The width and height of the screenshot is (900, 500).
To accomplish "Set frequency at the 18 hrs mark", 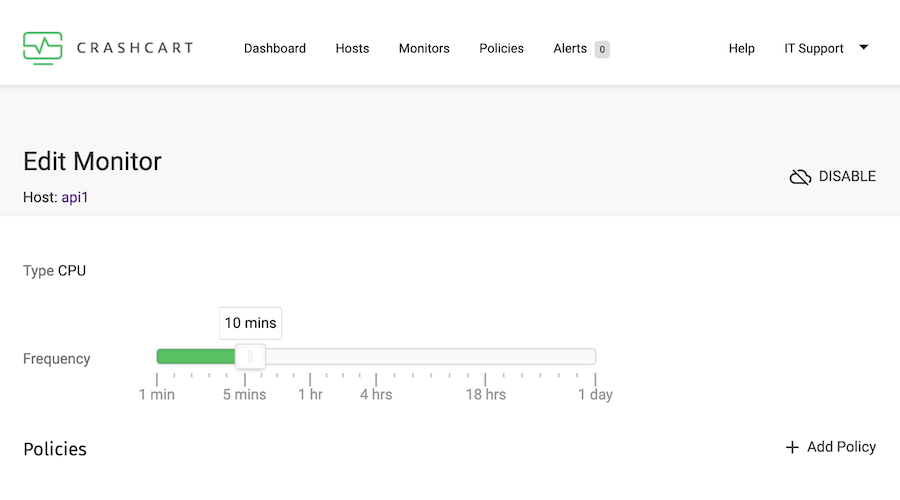I will 486,379.
